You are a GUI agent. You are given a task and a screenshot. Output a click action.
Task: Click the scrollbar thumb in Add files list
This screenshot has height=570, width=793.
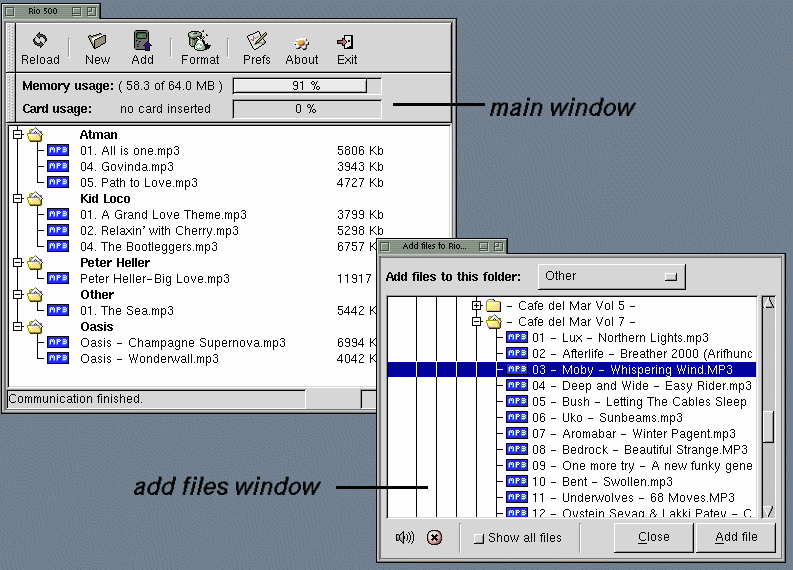769,427
